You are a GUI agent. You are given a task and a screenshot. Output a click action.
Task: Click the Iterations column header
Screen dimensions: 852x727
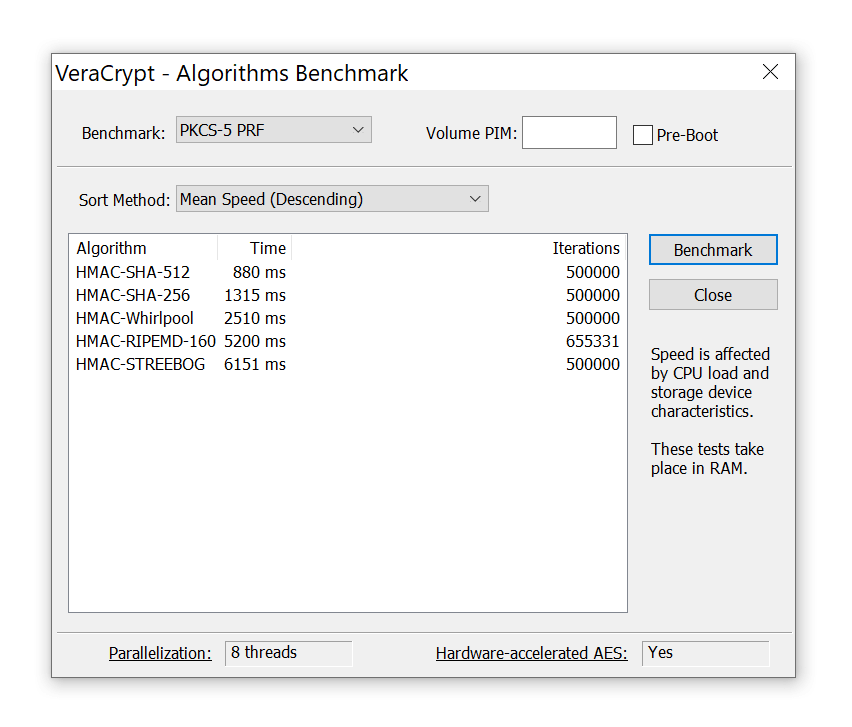click(x=459, y=248)
